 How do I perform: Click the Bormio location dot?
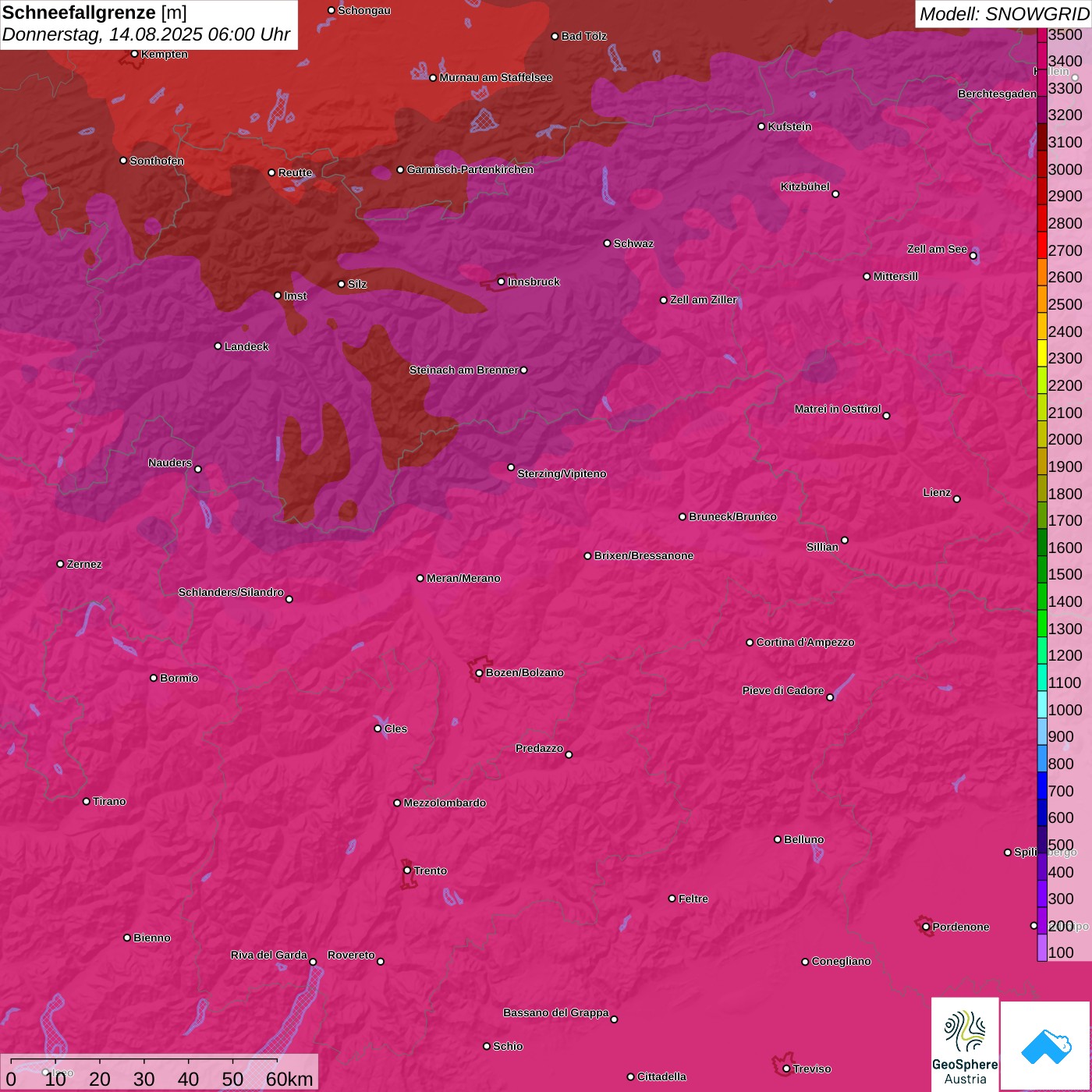tap(154, 678)
